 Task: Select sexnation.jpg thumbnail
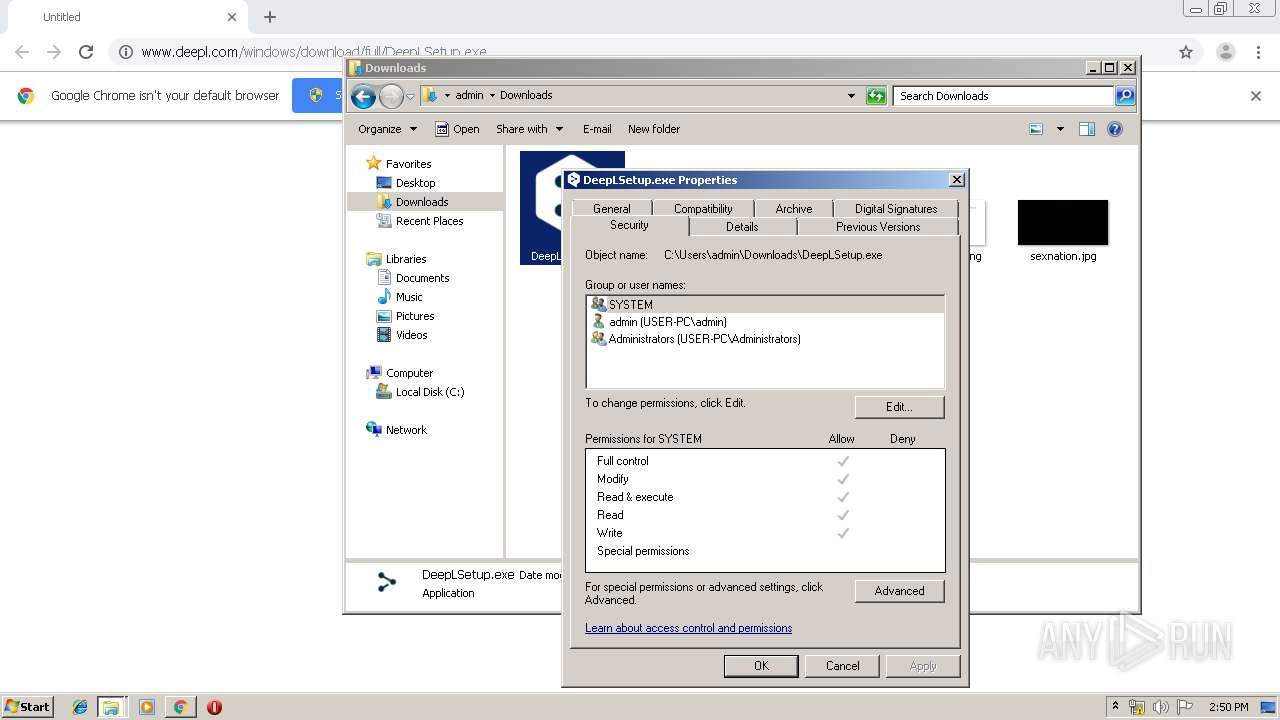click(x=1063, y=223)
